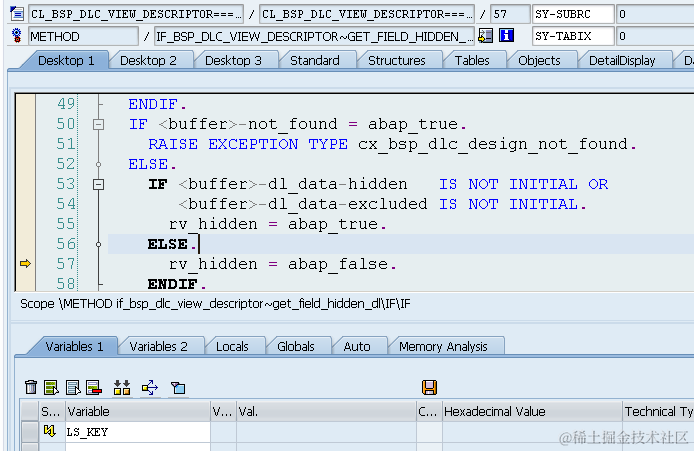
Task: Open the Locals tab
Action: (232, 346)
